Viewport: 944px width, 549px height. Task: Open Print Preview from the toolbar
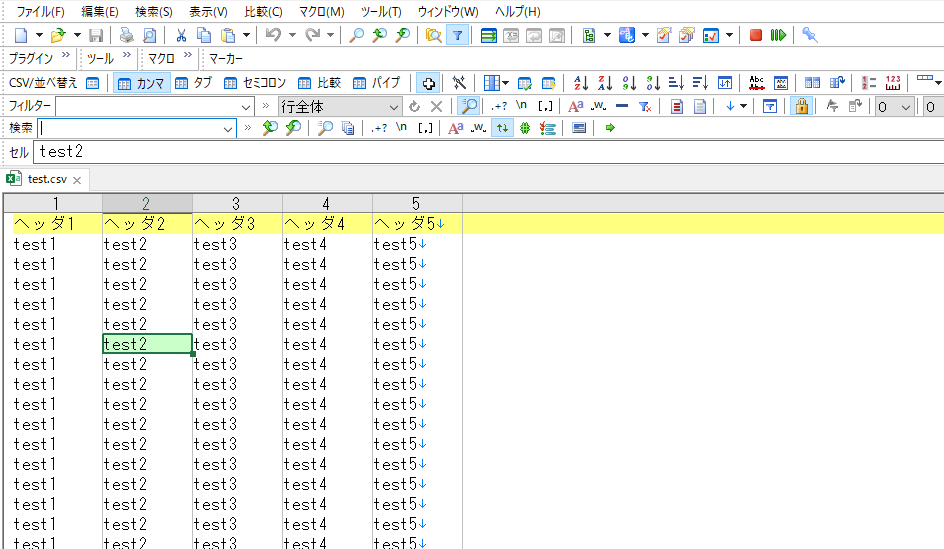(x=149, y=36)
